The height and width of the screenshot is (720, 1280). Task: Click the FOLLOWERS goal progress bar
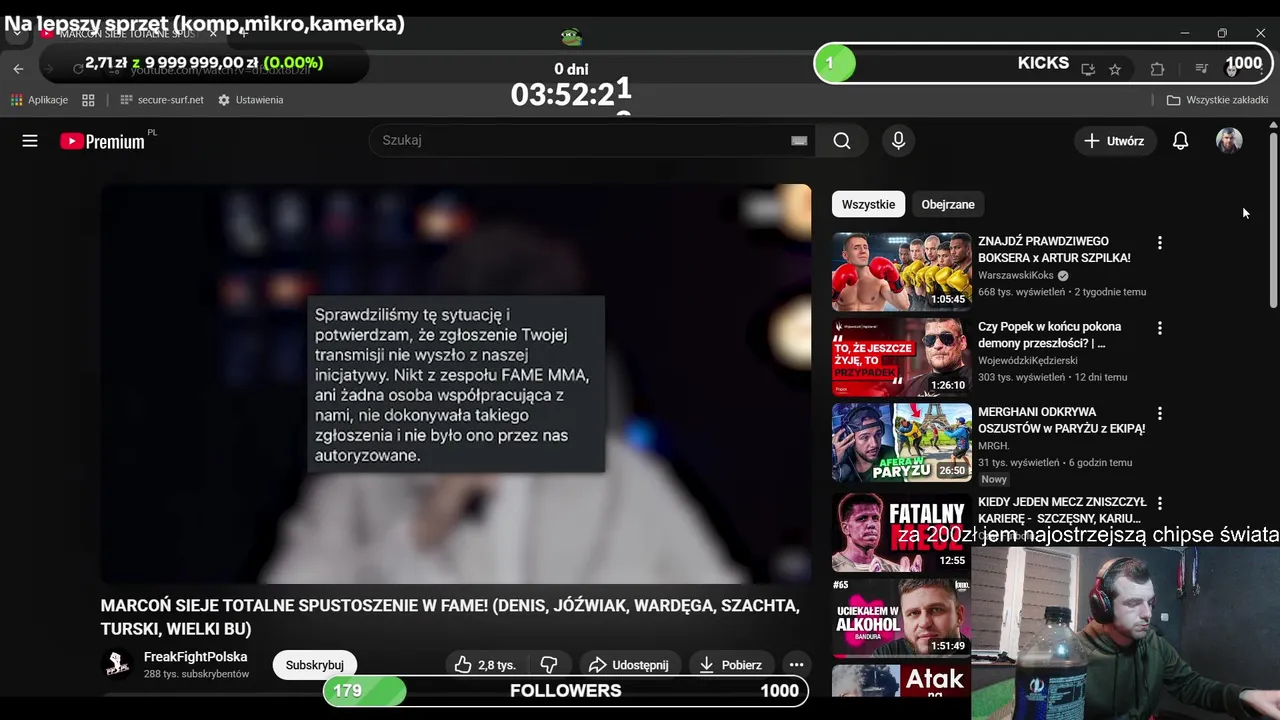click(x=565, y=691)
